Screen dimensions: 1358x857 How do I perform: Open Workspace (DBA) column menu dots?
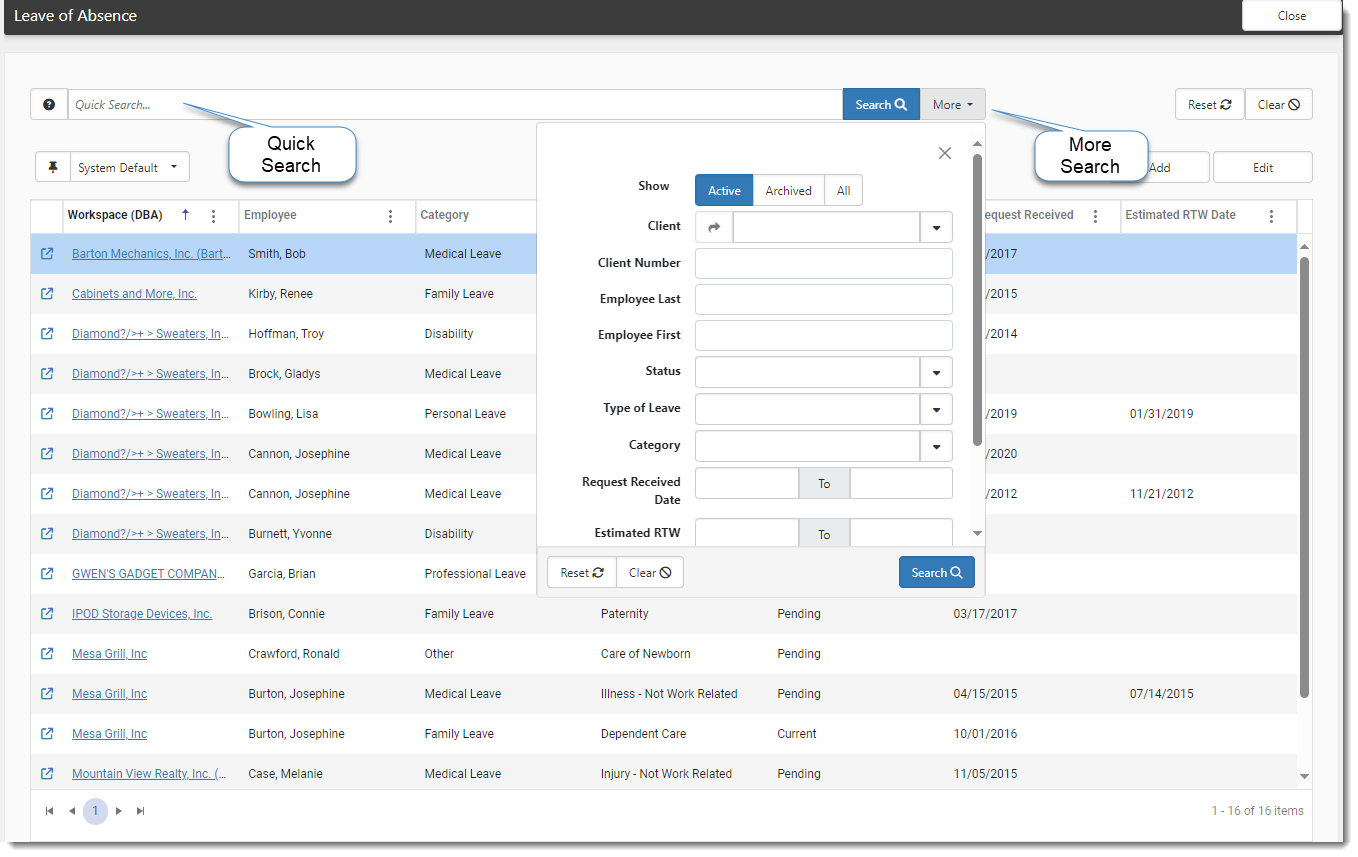coord(213,216)
